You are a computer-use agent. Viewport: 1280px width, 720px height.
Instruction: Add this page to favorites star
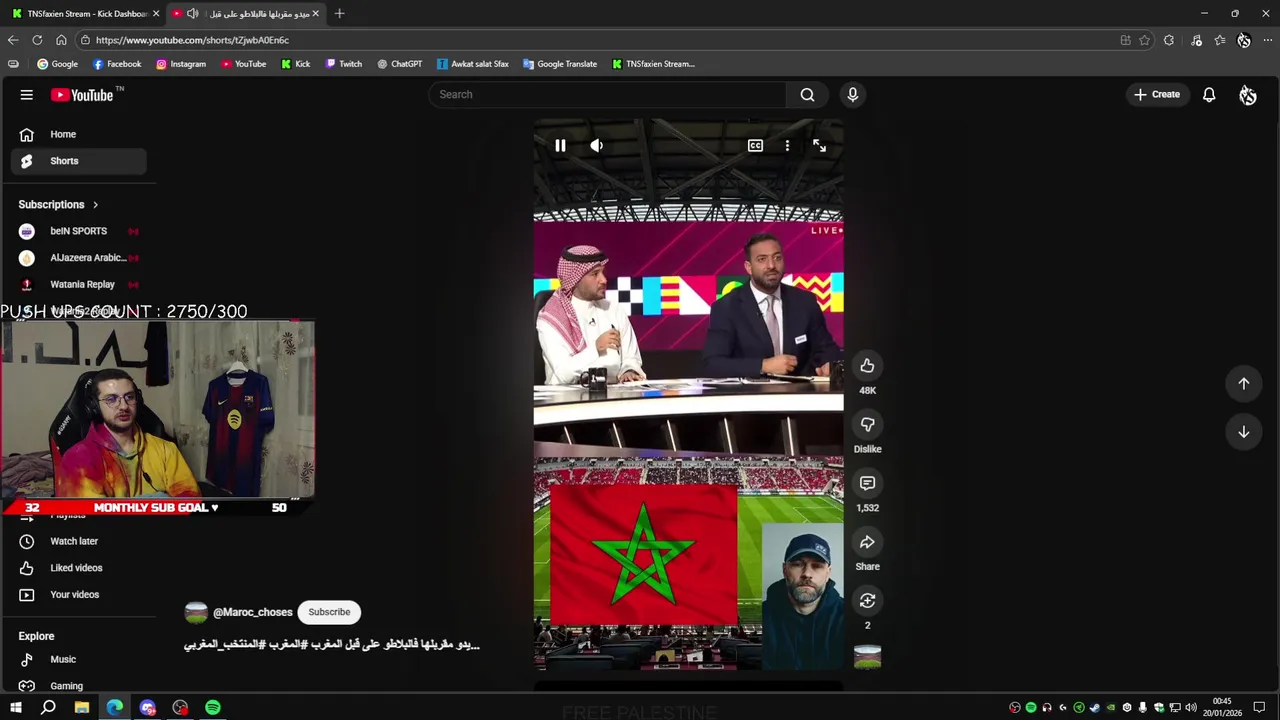pos(1144,40)
